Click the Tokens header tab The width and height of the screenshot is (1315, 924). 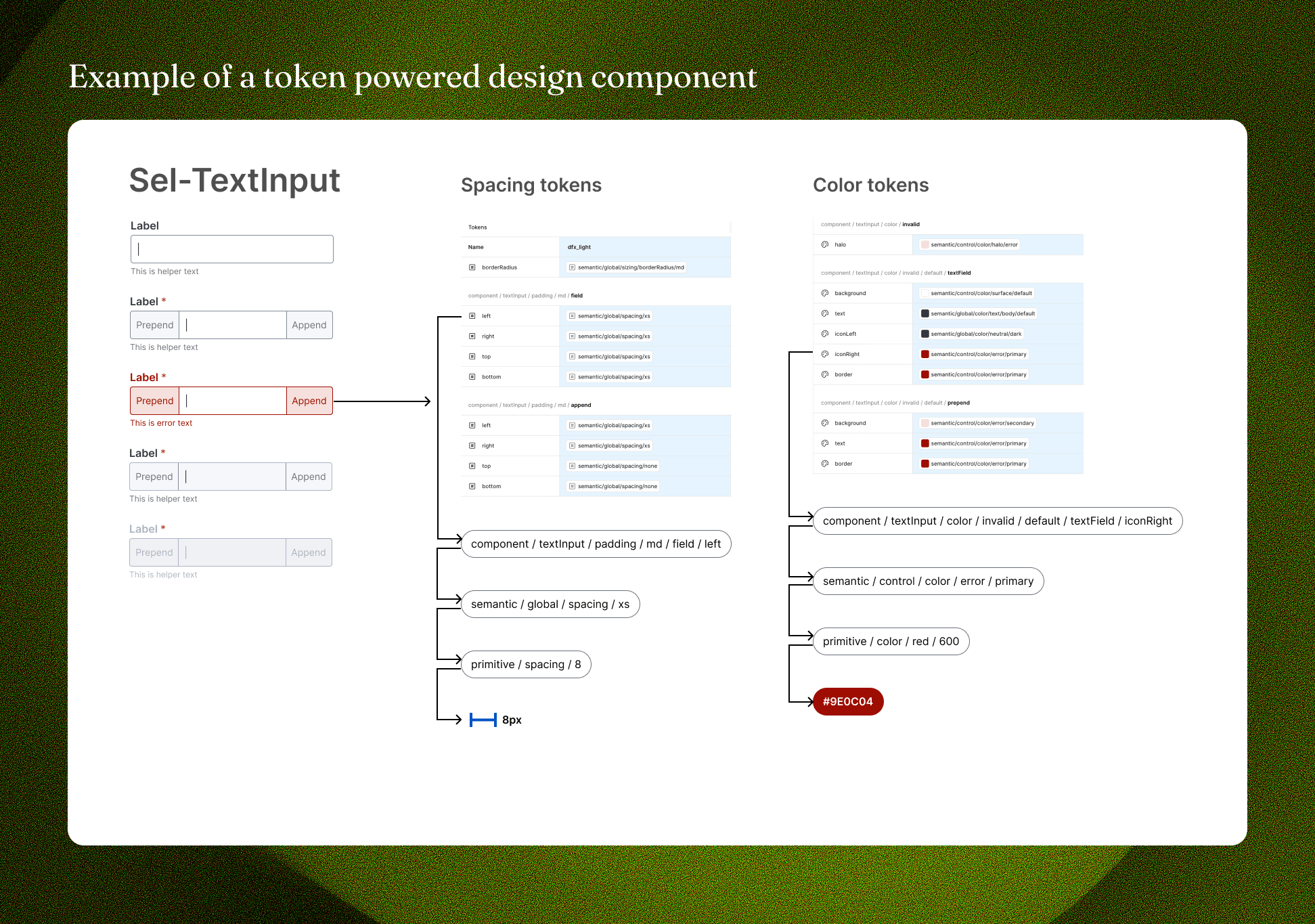pos(477,227)
